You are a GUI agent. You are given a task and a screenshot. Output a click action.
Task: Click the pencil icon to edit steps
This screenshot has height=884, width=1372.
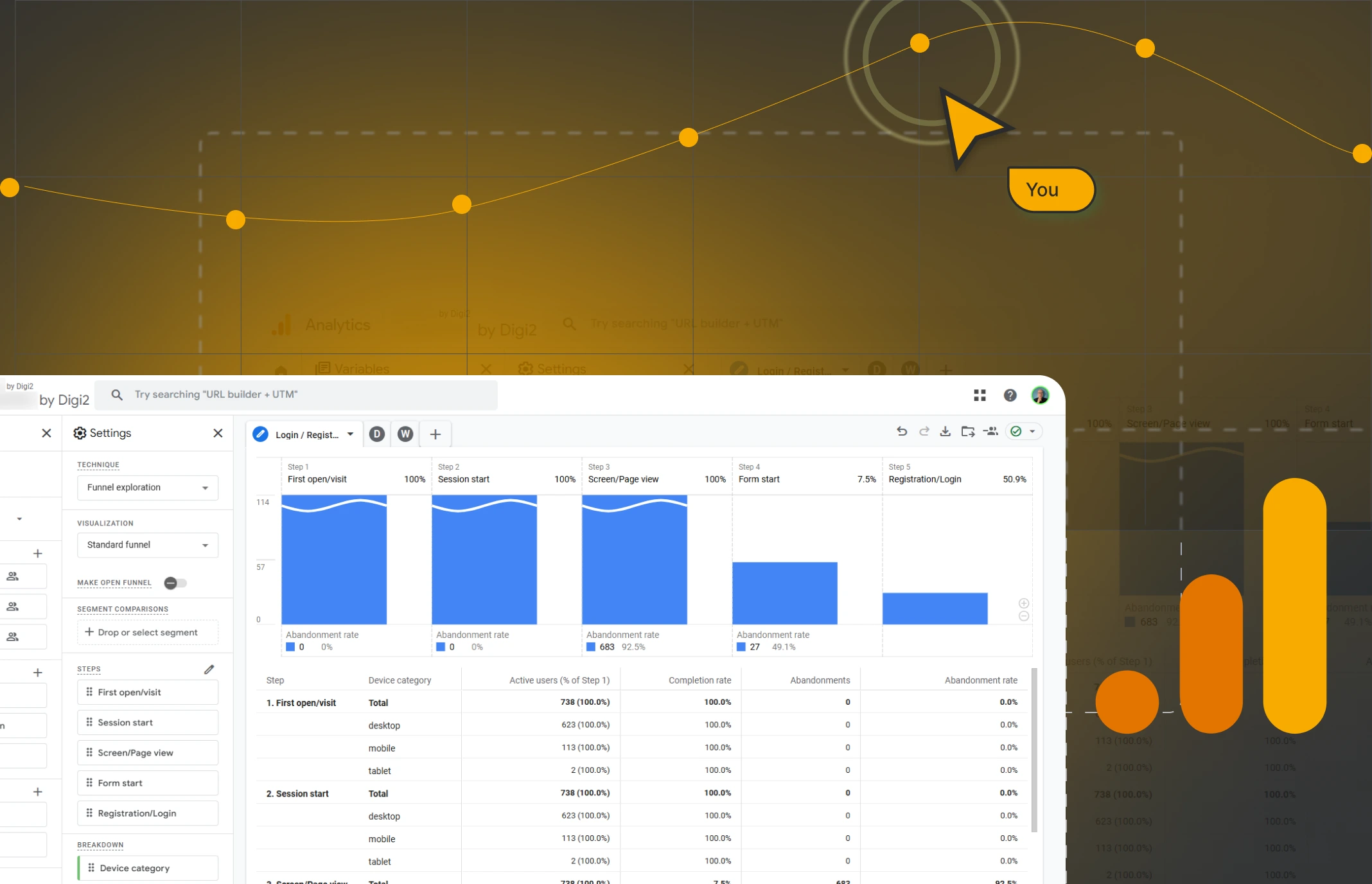(209, 669)
